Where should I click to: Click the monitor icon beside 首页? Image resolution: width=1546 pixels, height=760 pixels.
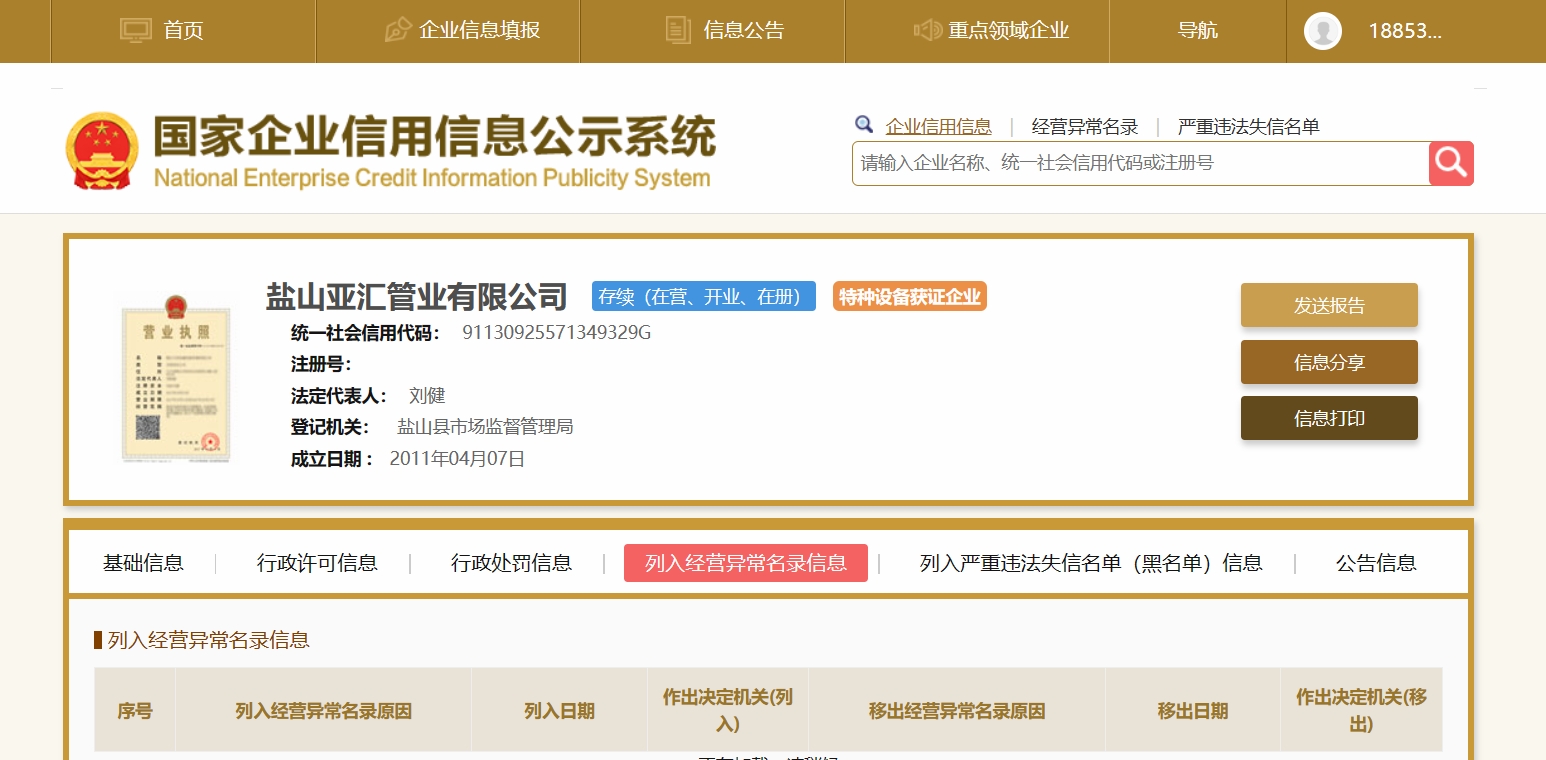coord(136,30)
